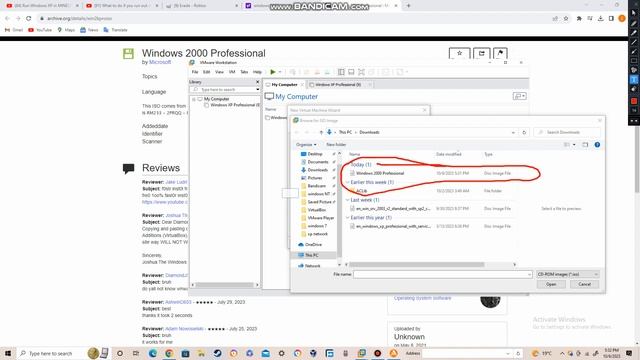640x360 pixels.
Task: Click the share icon on archive page
Action: (482, 53)
